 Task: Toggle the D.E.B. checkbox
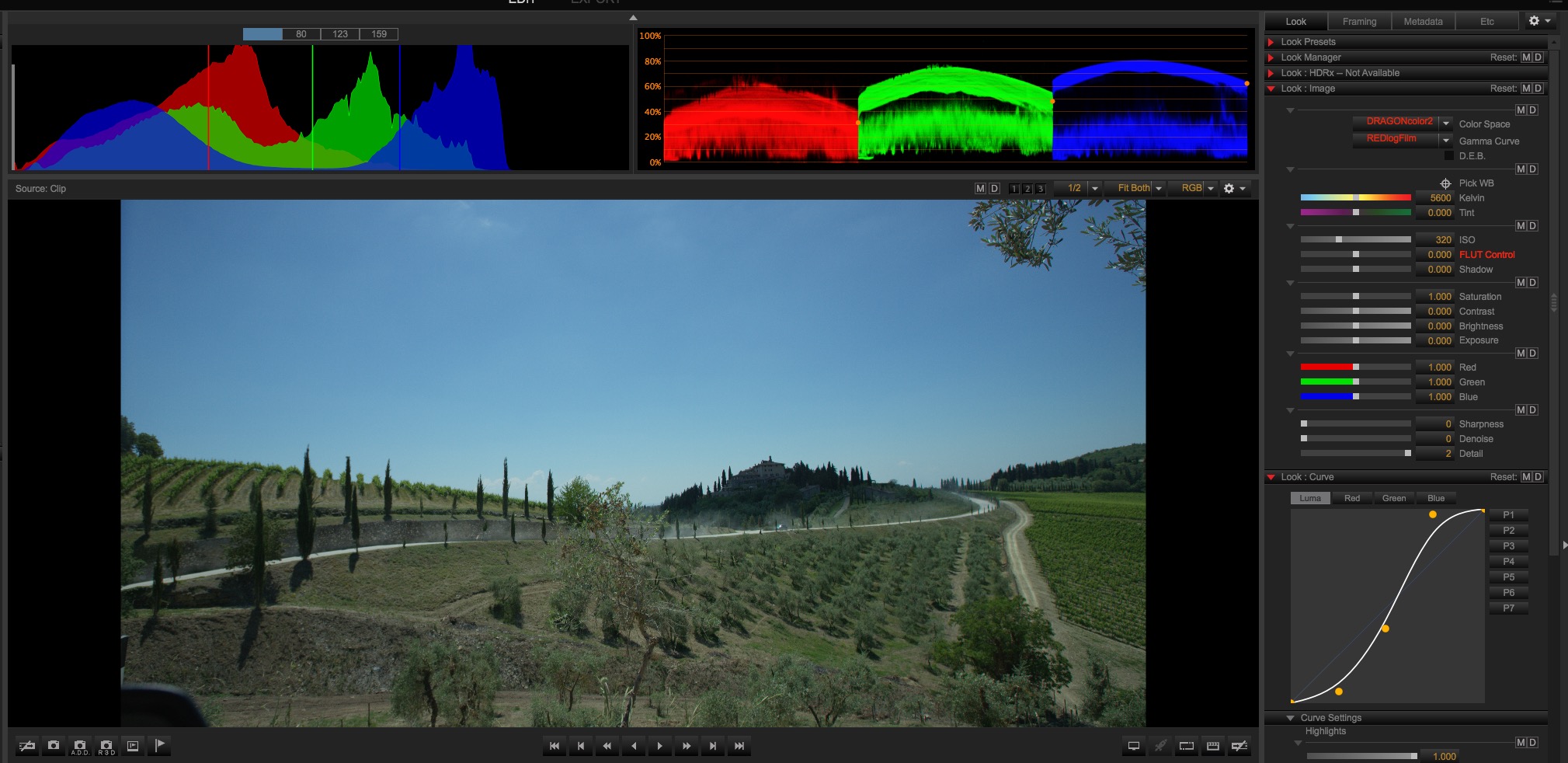pyautogui.click(x=1448, y=155)
